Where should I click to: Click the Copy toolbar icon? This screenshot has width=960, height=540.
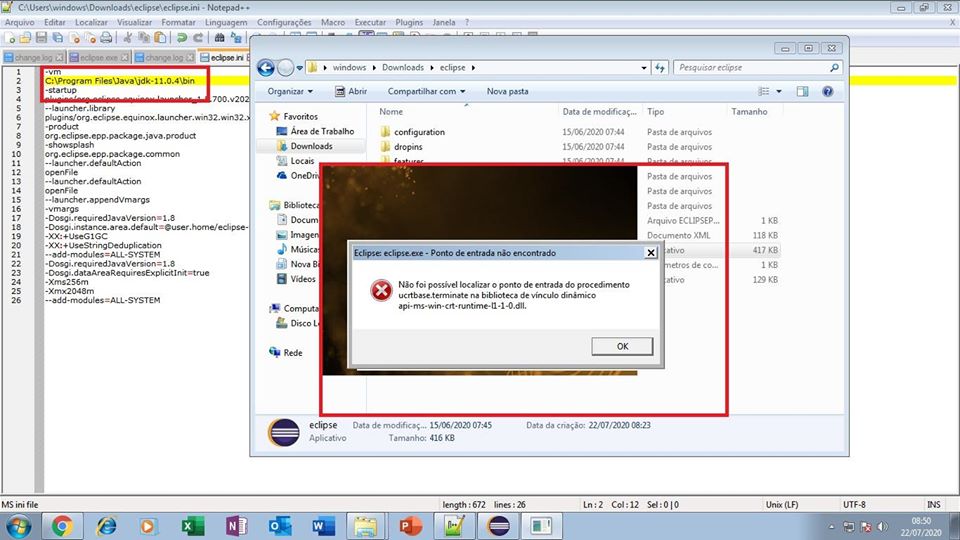point(144,38)
